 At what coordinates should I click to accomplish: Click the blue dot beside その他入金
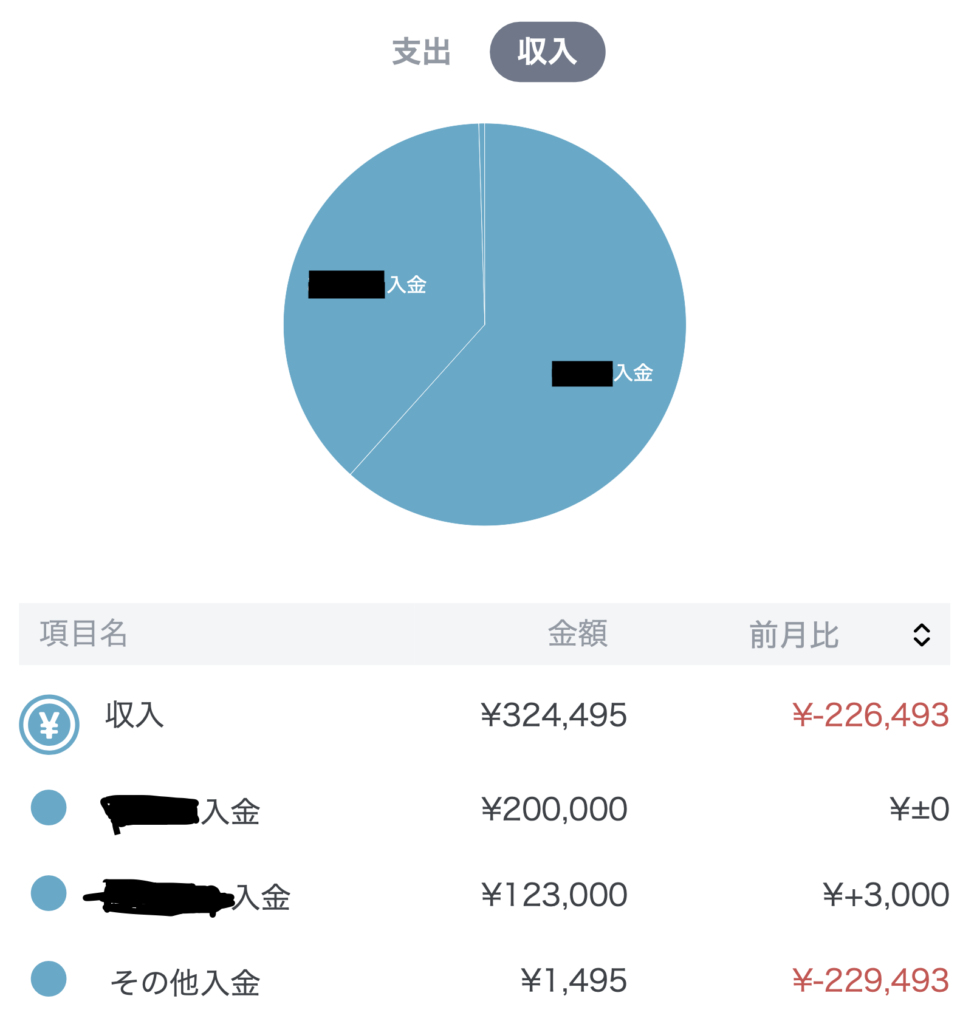coord(48,979)
